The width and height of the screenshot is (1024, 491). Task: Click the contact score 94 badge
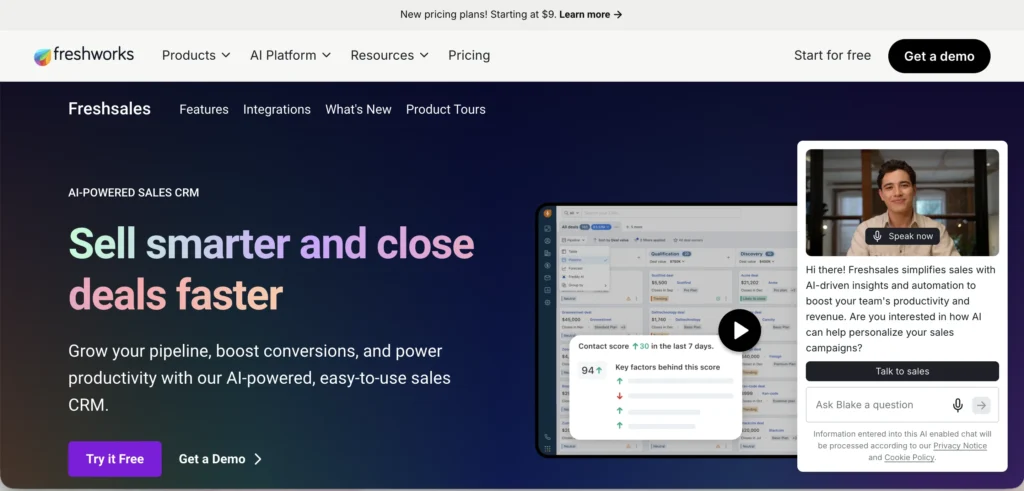pos(592,370)
